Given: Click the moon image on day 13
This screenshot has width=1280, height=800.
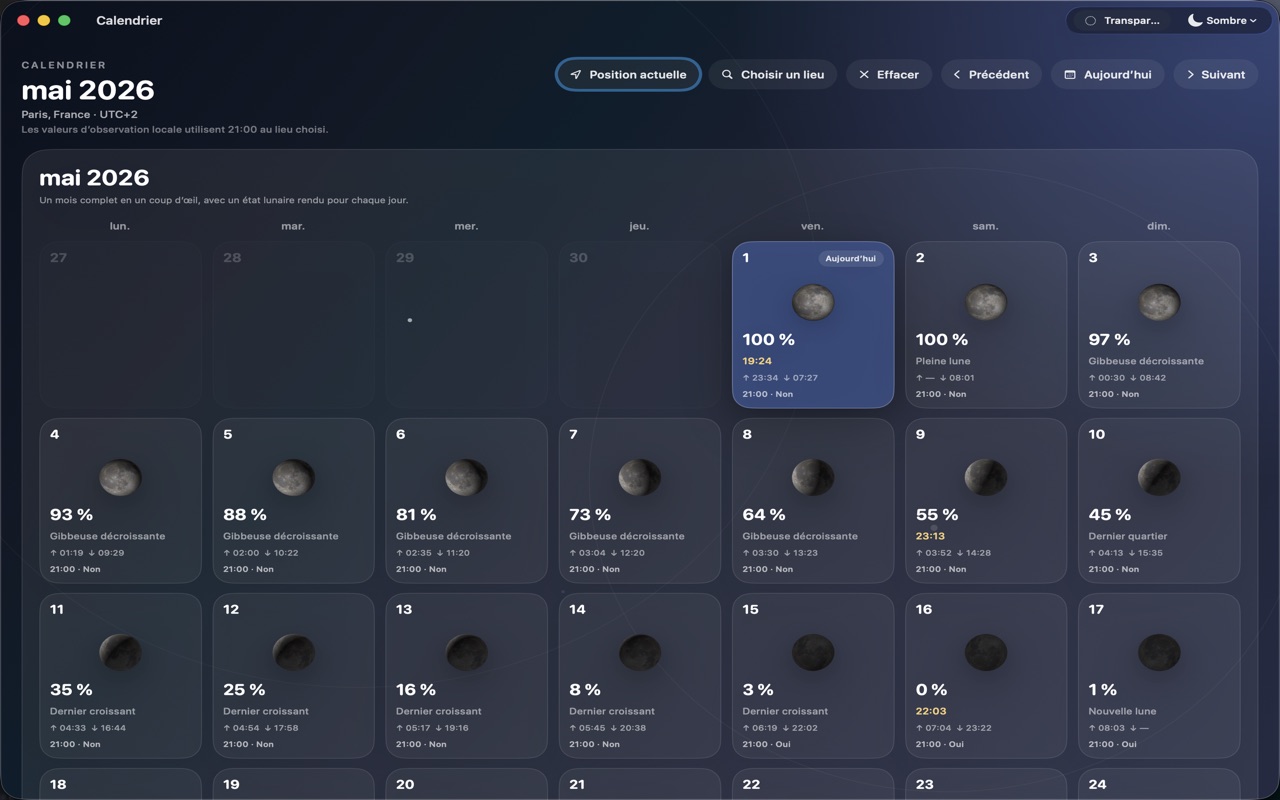Looking at the screenshot, I should point(466,652).
